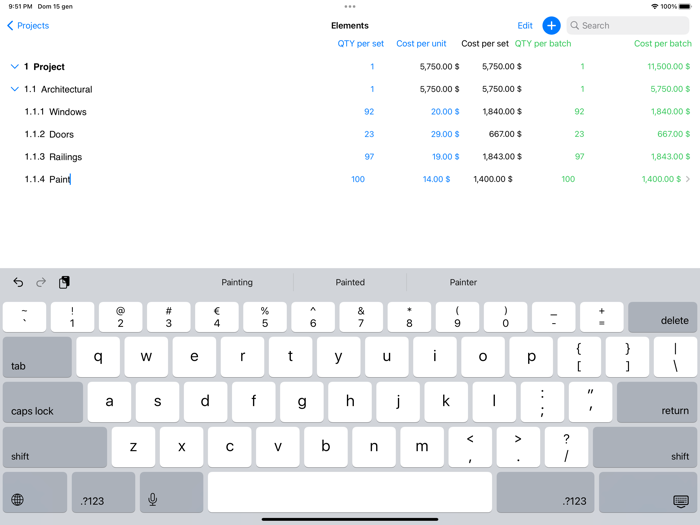The width and height of the screenshot is (700, 525).
Task: Edit Doors cost per unit 29.00 $
Action: tap(445, 134)
